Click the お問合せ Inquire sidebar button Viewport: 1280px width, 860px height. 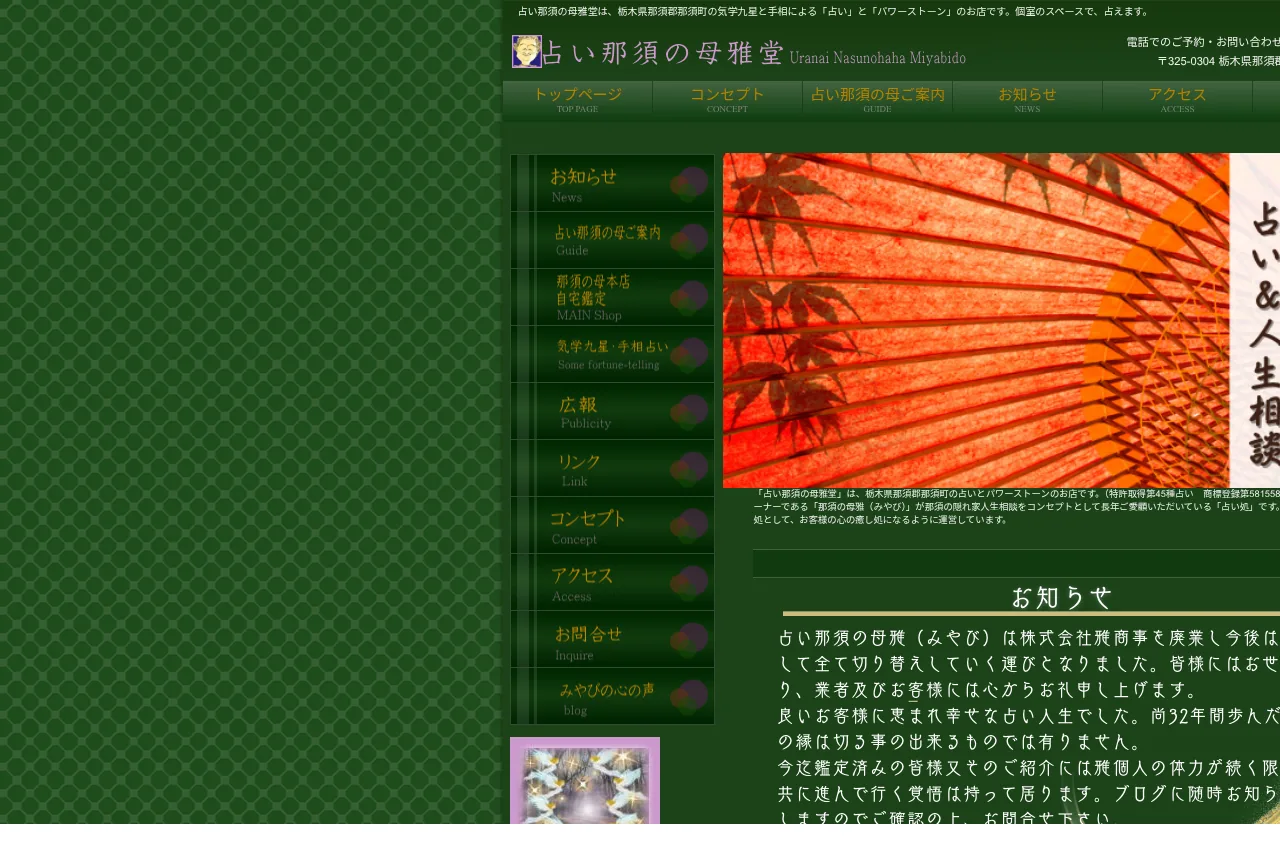[613, 639]
